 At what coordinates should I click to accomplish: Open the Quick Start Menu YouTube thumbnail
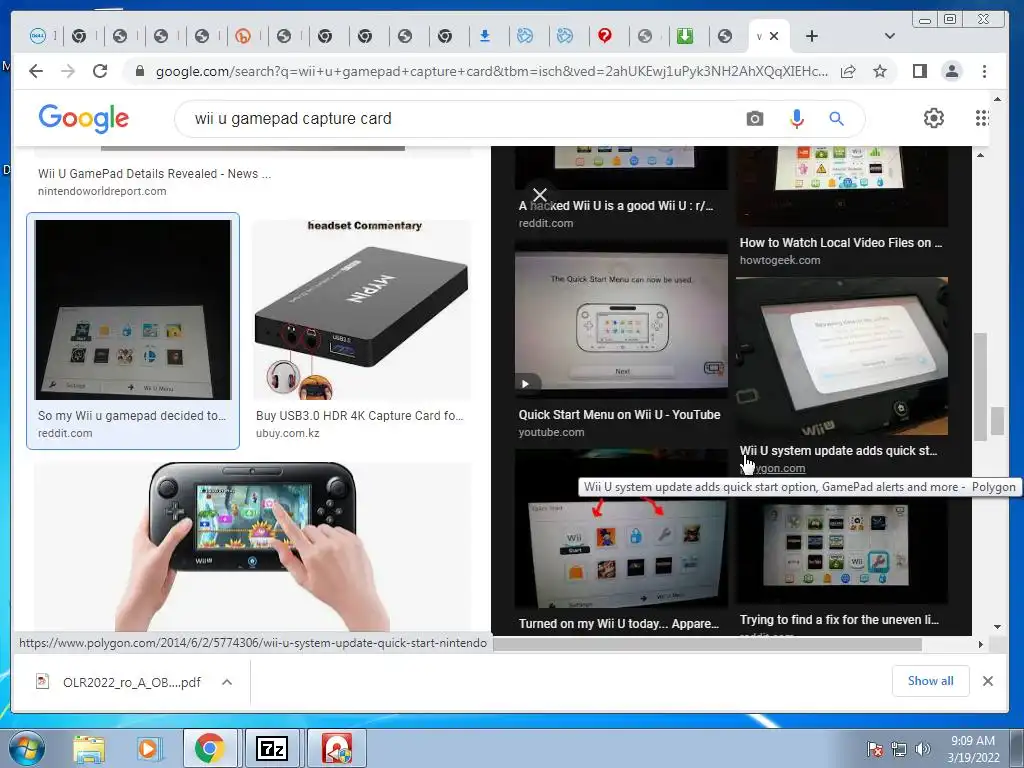point(621,321)
